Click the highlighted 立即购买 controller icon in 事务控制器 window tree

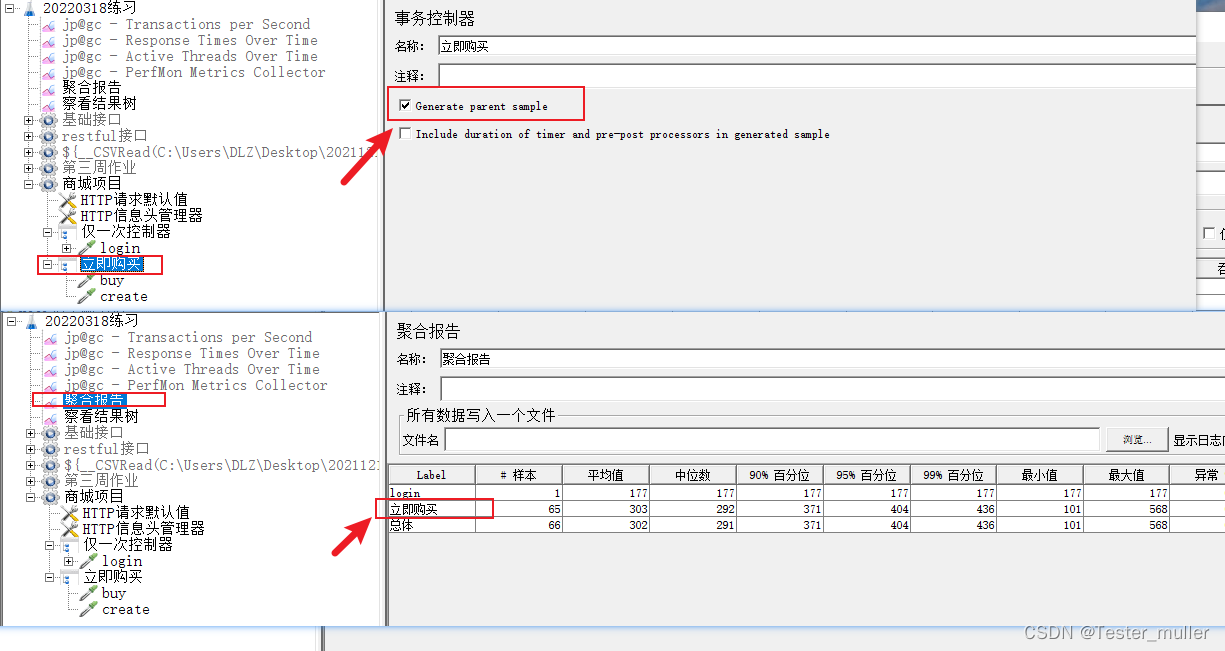point(68,265)
